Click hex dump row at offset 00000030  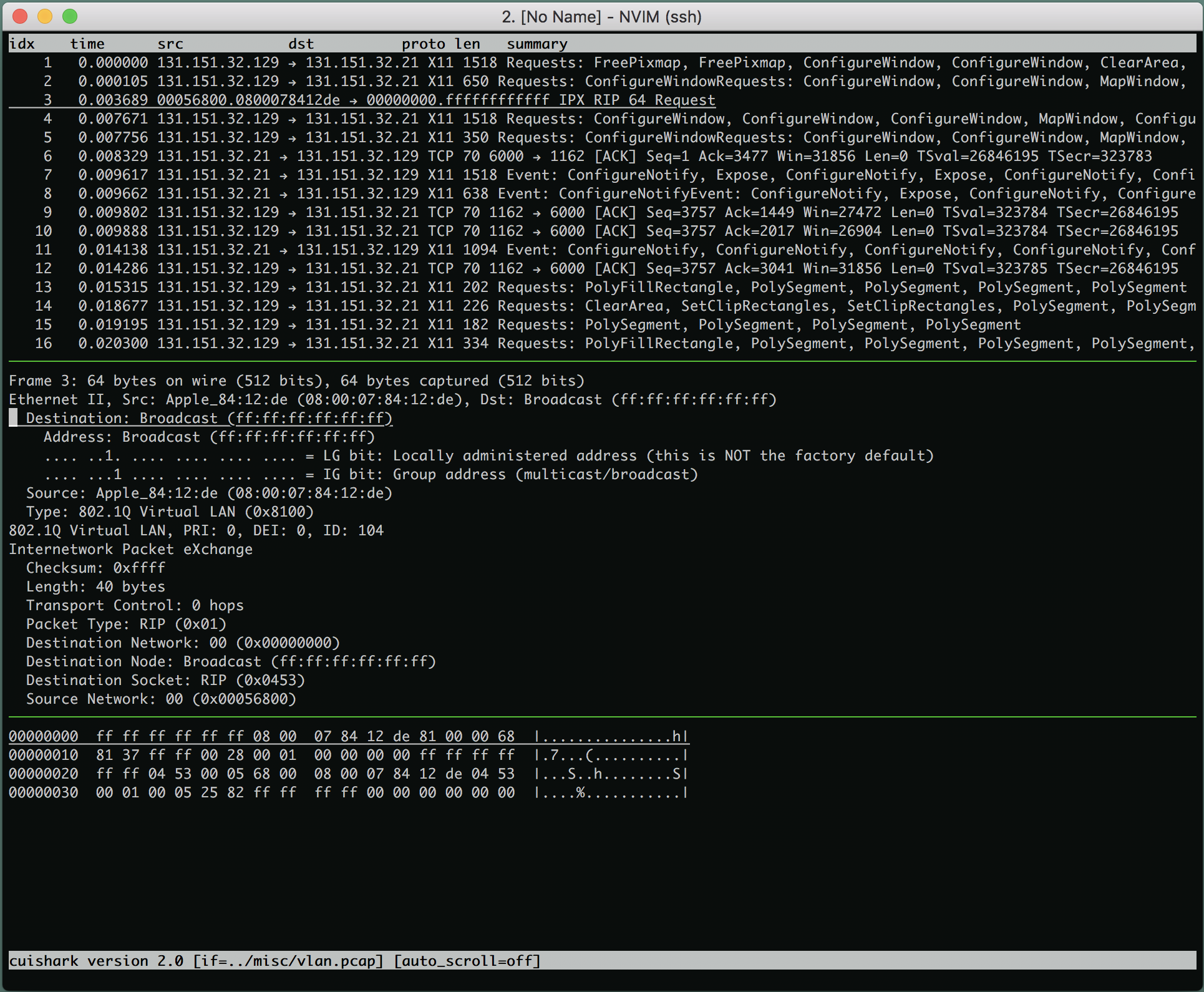[x=348, y=792]
